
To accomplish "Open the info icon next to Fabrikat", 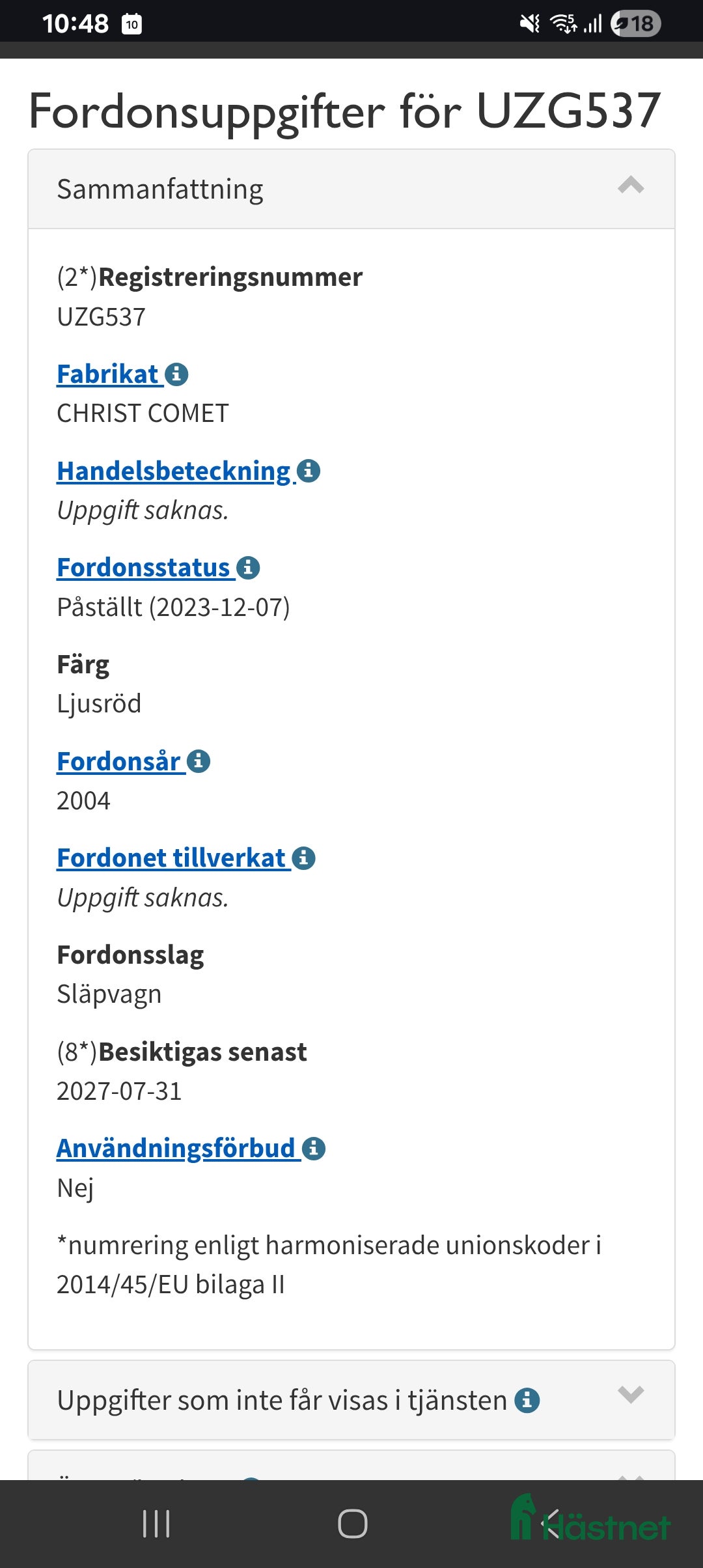I will (x=176, y=374).
